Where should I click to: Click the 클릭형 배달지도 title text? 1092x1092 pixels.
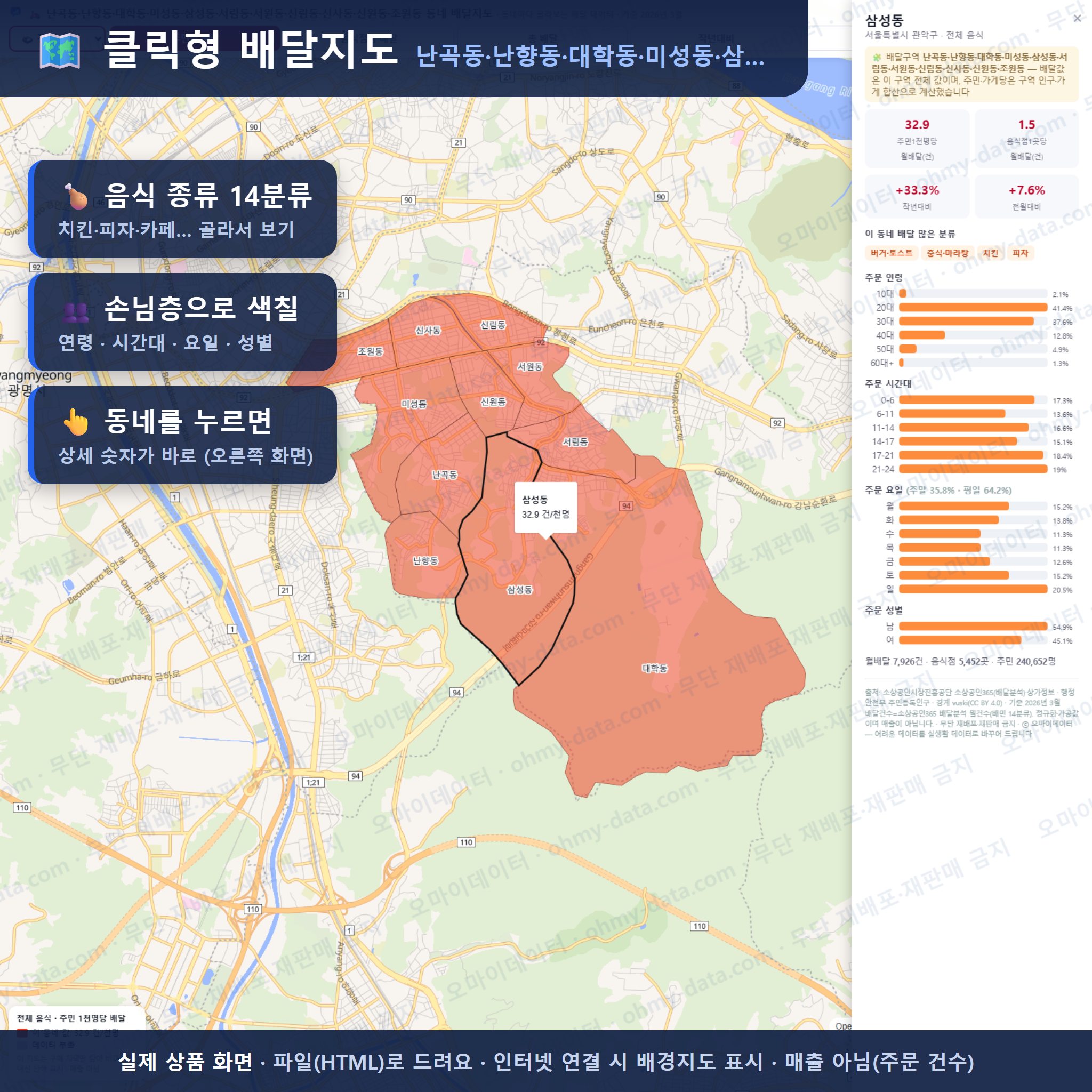click(x=252, y=50)
